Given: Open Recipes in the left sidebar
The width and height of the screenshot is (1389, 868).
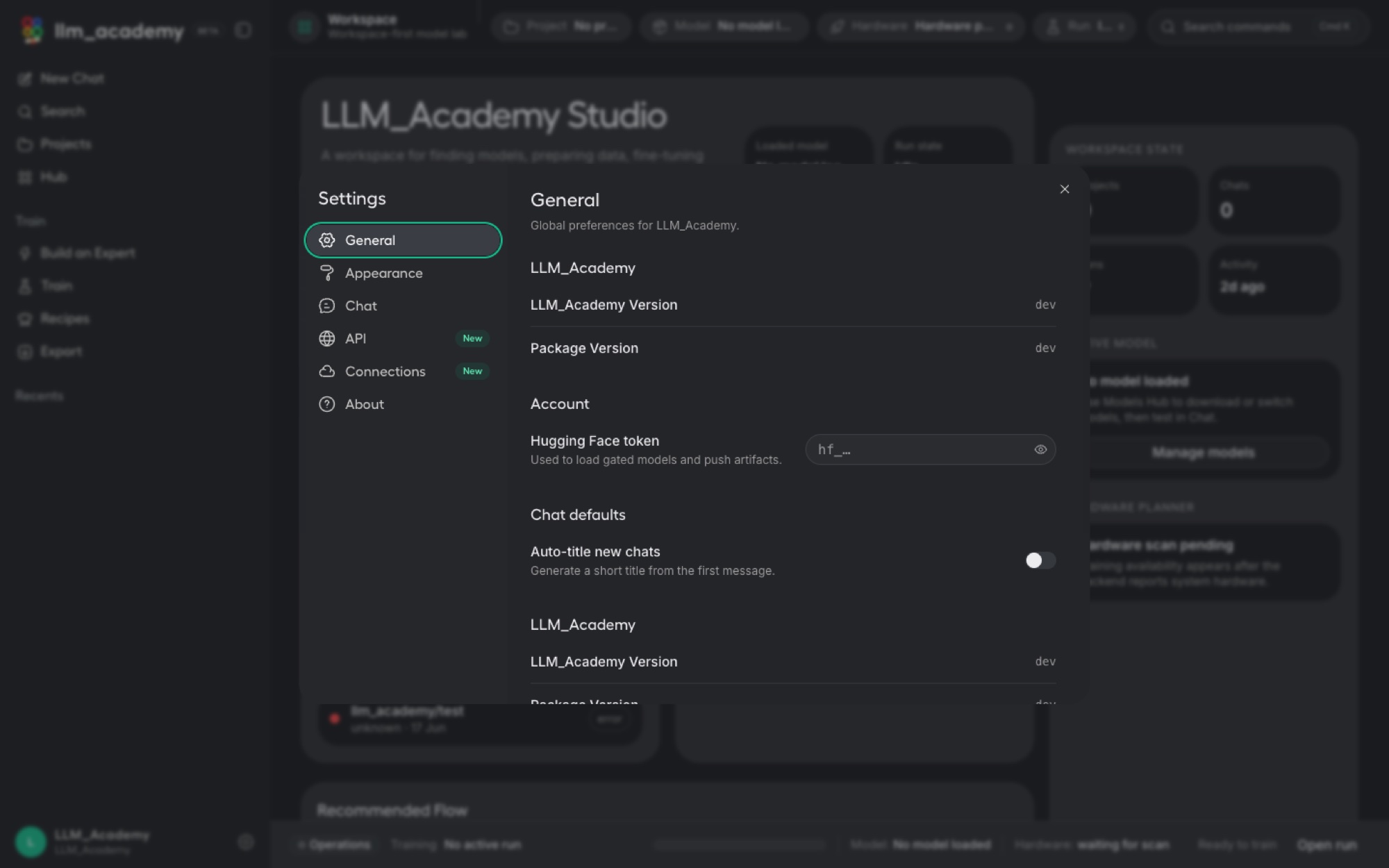Looking at the screenshot, I should (54, 319).
